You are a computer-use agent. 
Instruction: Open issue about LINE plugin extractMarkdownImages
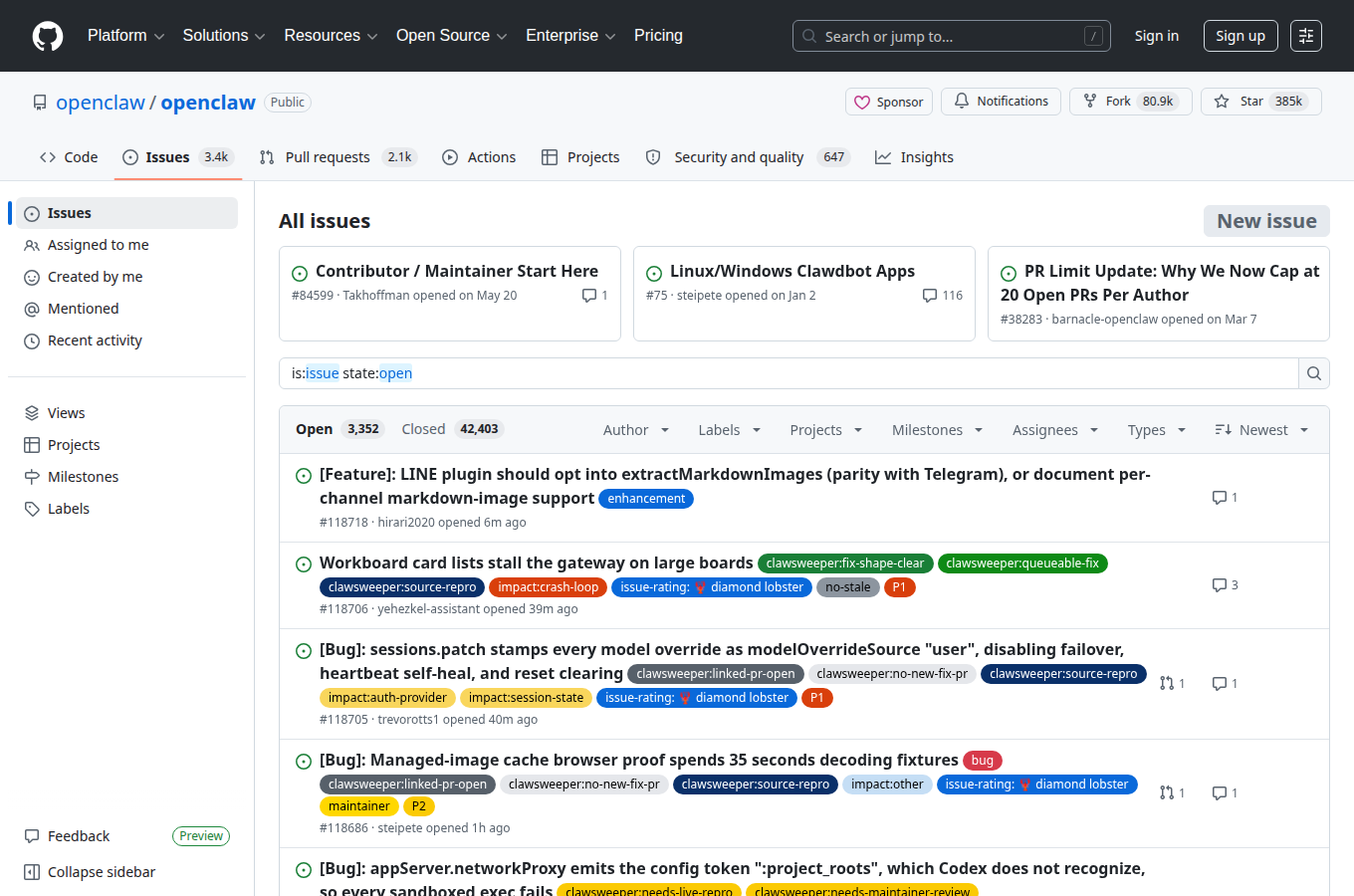point(735,486)
